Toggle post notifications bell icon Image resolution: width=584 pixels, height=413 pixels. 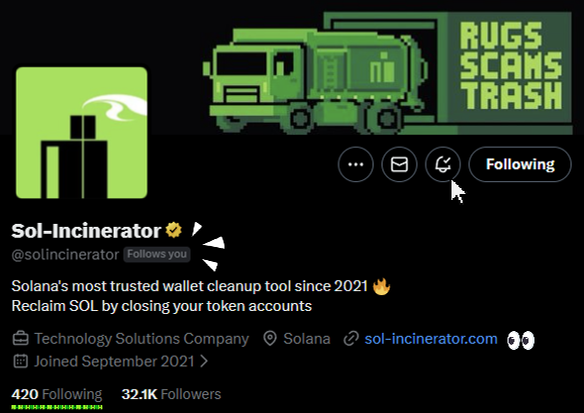click(443, 164)
